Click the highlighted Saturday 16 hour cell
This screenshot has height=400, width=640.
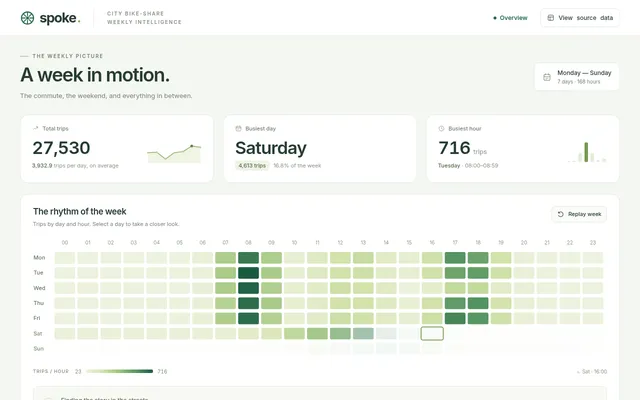tap(432, 333)
